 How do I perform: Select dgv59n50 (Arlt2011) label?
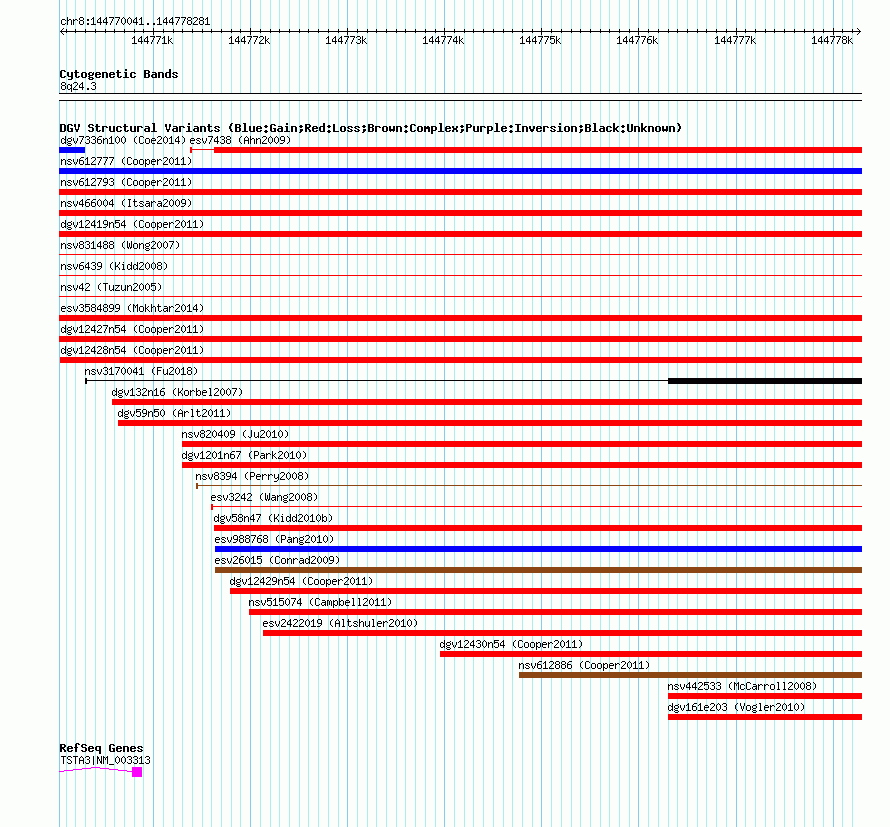(x=174, y=413)
